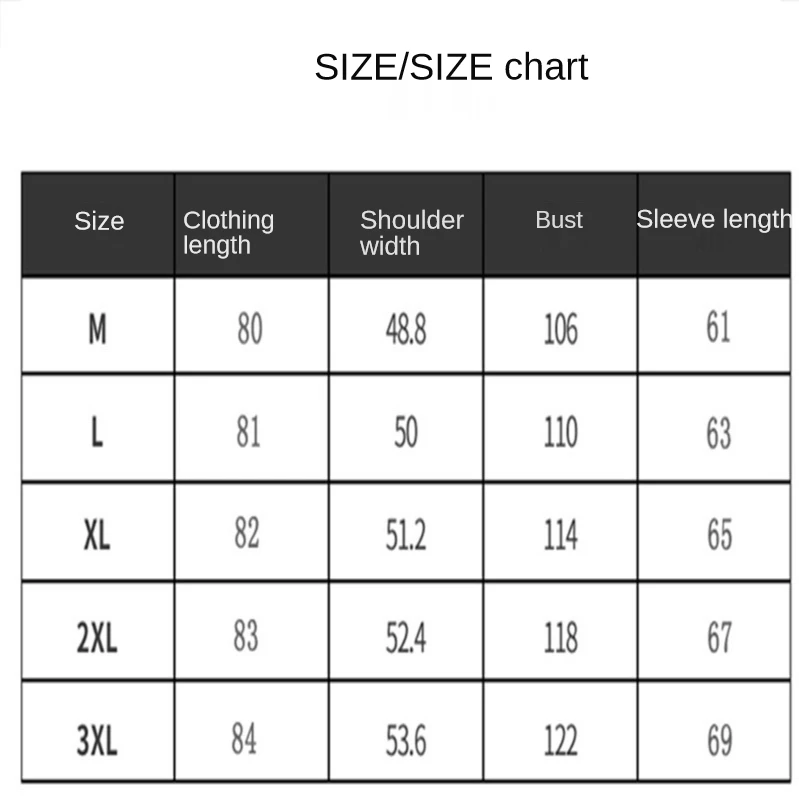The width and height of the screenshot is (799, 800).
Task: Click the M size row label
Action: tap(97, 328)
